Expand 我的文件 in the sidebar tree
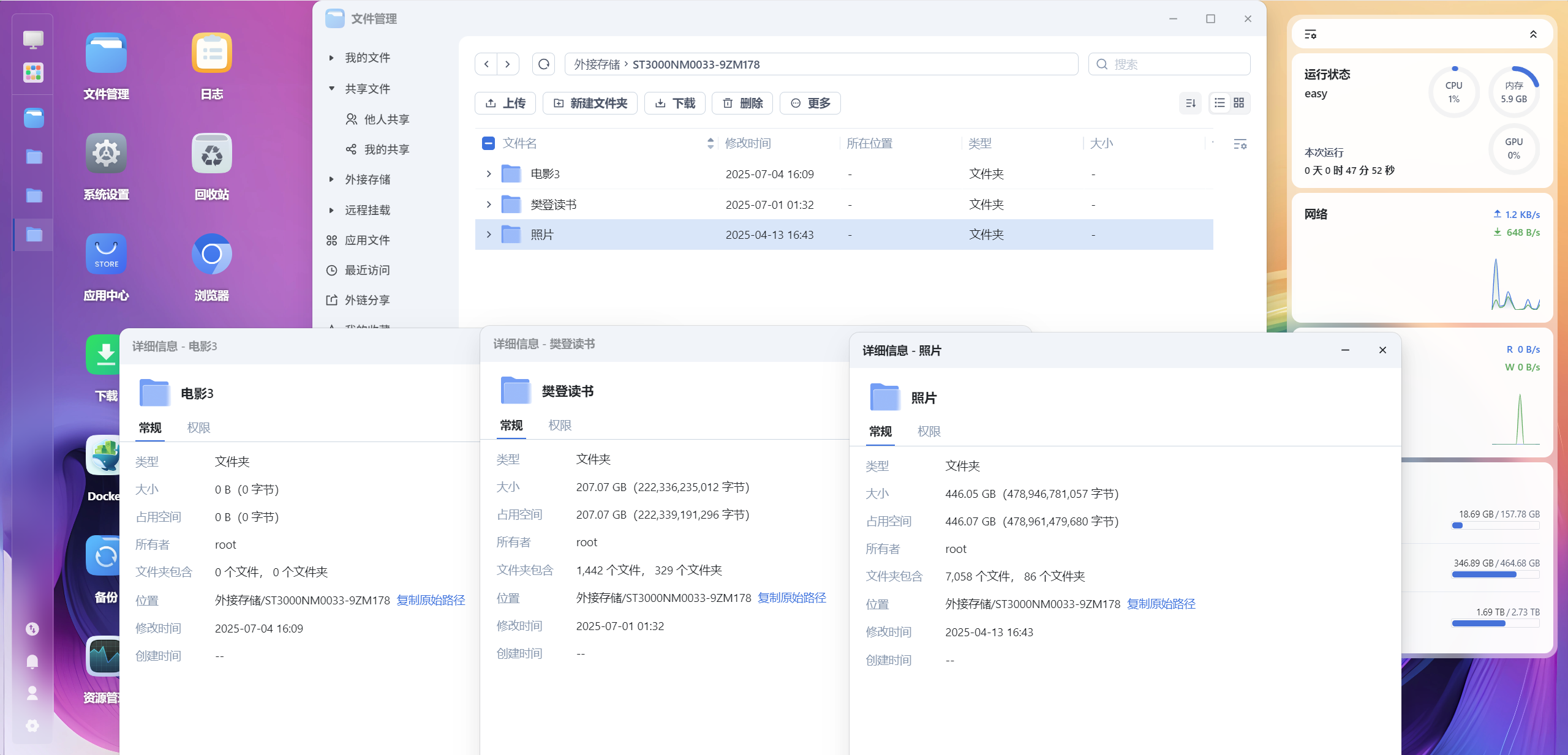Viewport: 1568px width, 755px height. click(331, 58)
